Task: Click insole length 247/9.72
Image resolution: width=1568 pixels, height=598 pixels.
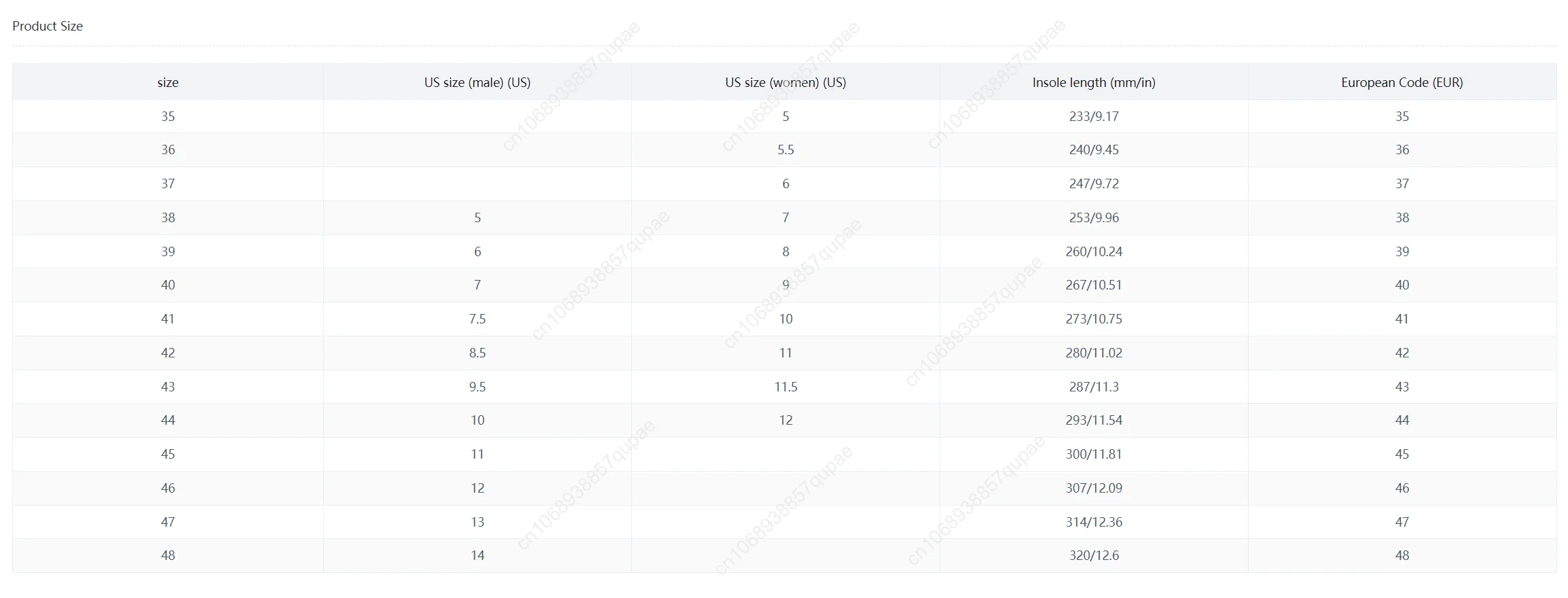Action: point(1093,183)
